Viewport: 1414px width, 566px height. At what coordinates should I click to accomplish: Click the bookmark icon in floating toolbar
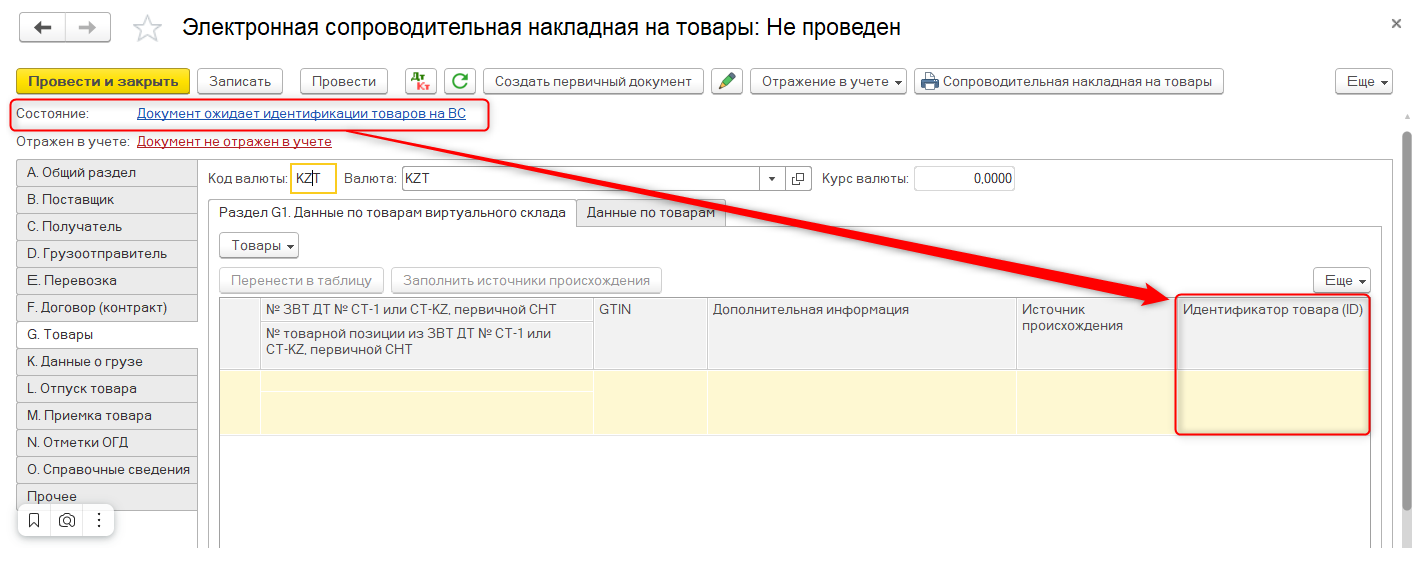[34, 520]
